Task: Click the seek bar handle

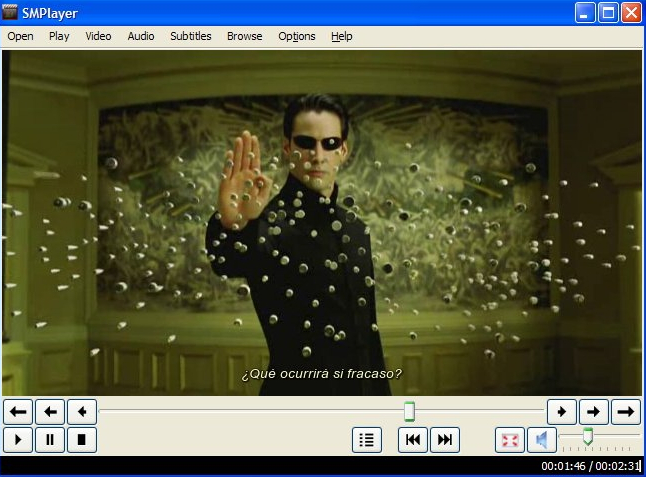Action: [409, 411]
